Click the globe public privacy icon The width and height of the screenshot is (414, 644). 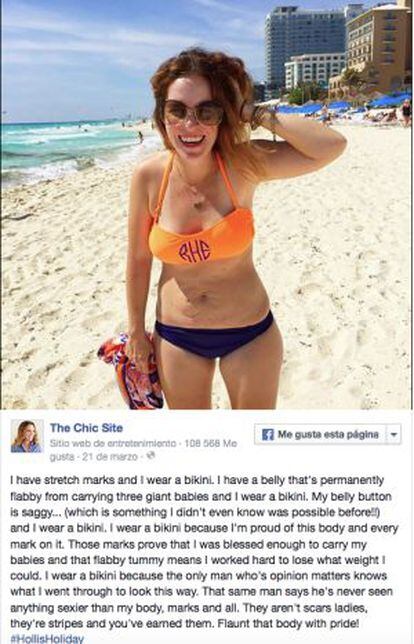pos(151,456)
